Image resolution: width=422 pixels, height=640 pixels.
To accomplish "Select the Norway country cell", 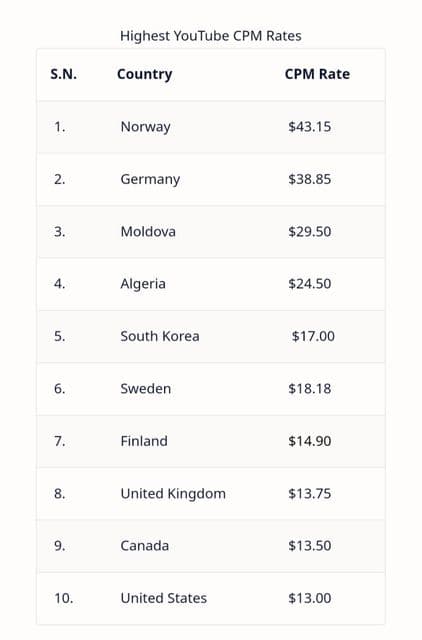I will point(145,127).
